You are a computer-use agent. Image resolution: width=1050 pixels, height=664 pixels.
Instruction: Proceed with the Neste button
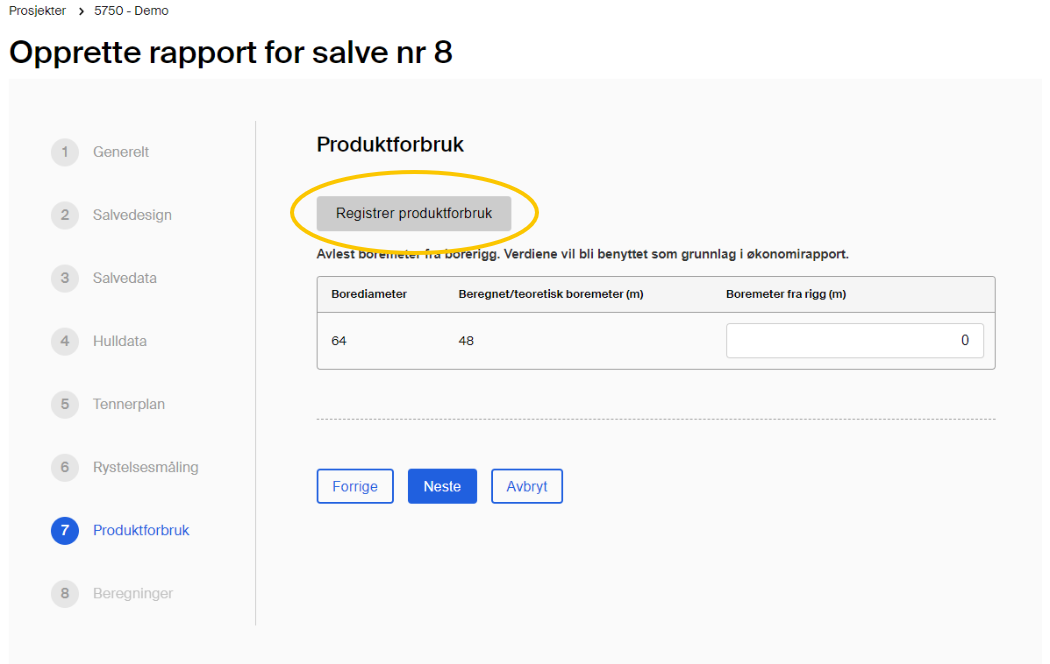point(442,486)
